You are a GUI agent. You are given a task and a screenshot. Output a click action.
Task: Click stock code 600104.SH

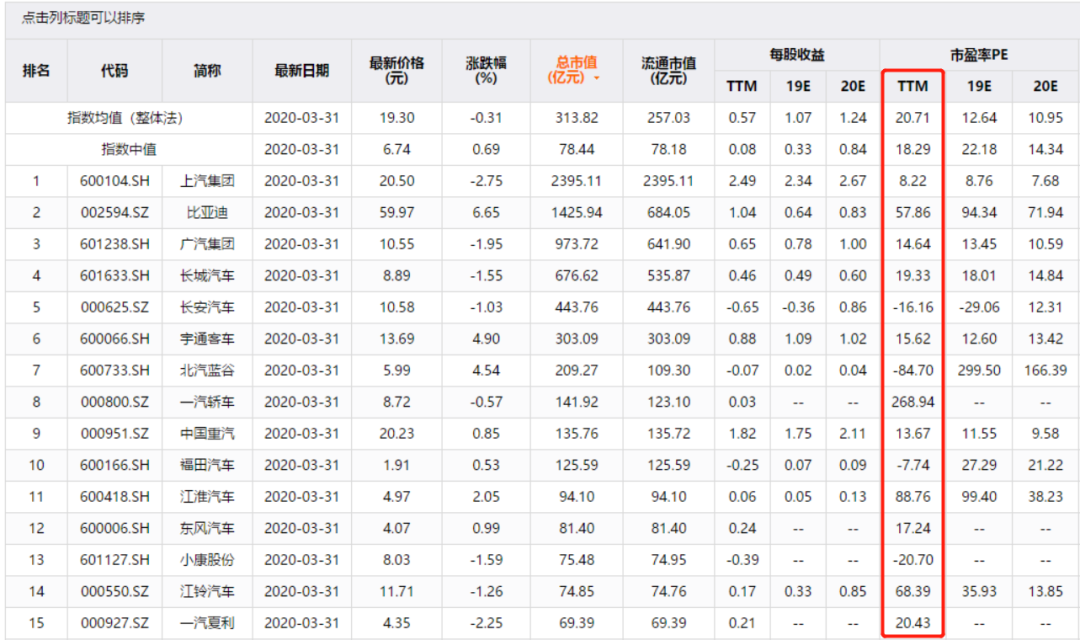[x=114, y=181]
